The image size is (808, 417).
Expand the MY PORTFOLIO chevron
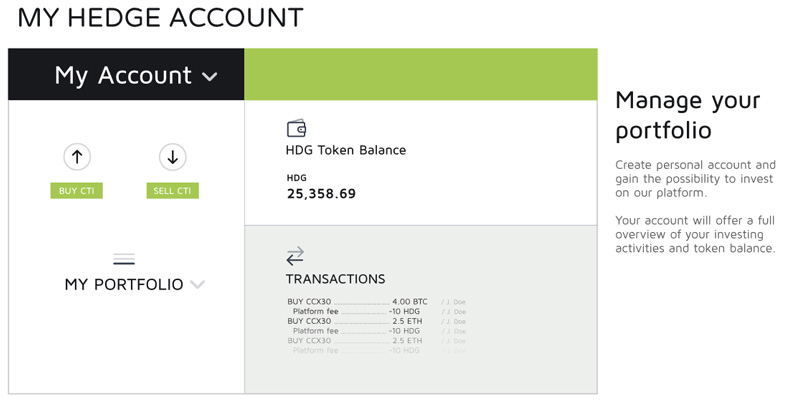point(197,284)
